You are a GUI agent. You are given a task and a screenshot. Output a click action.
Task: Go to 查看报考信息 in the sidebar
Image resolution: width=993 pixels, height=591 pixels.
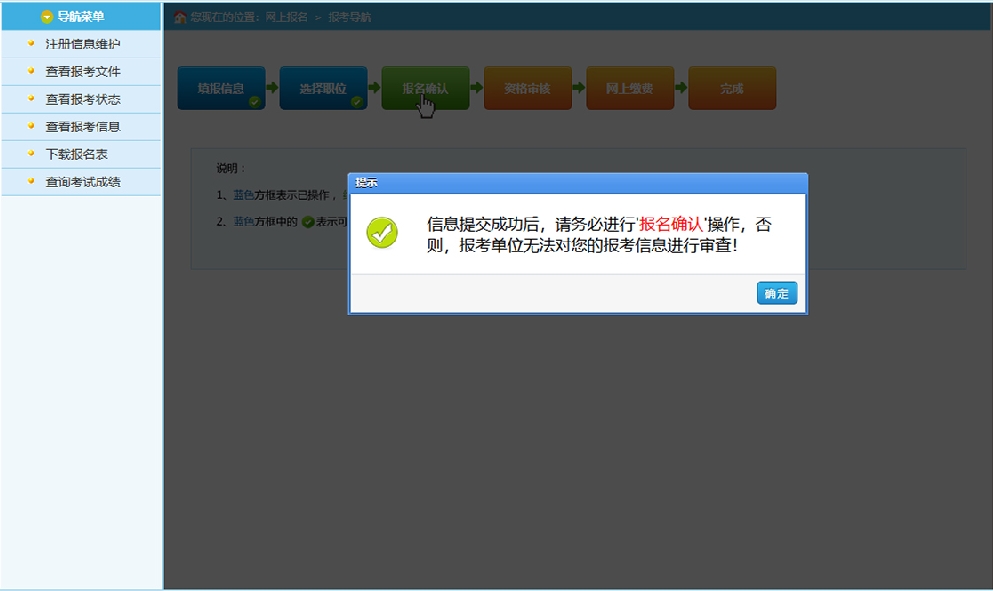82,127
